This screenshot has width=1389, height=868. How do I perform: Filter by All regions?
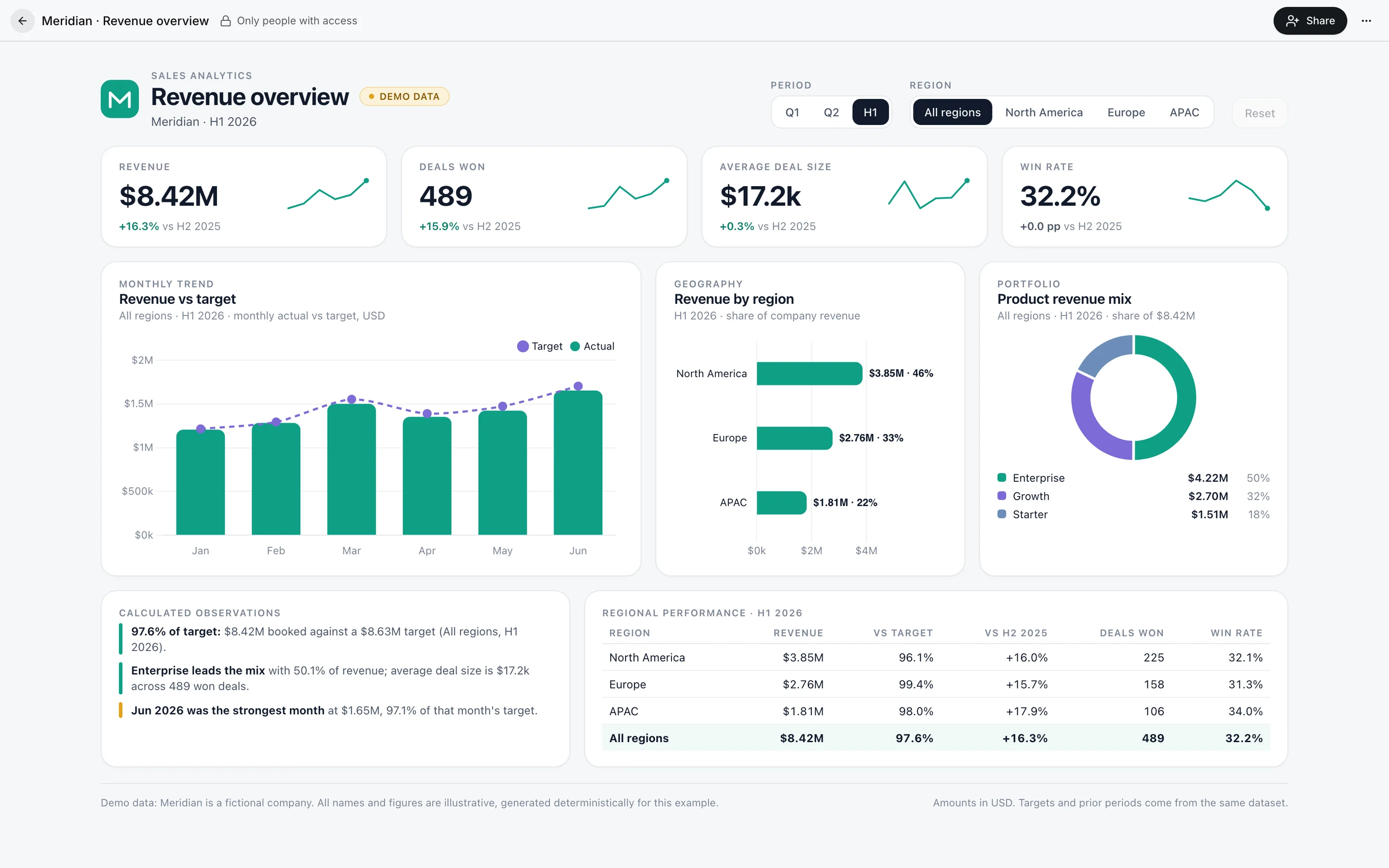(x=952, y=112)
